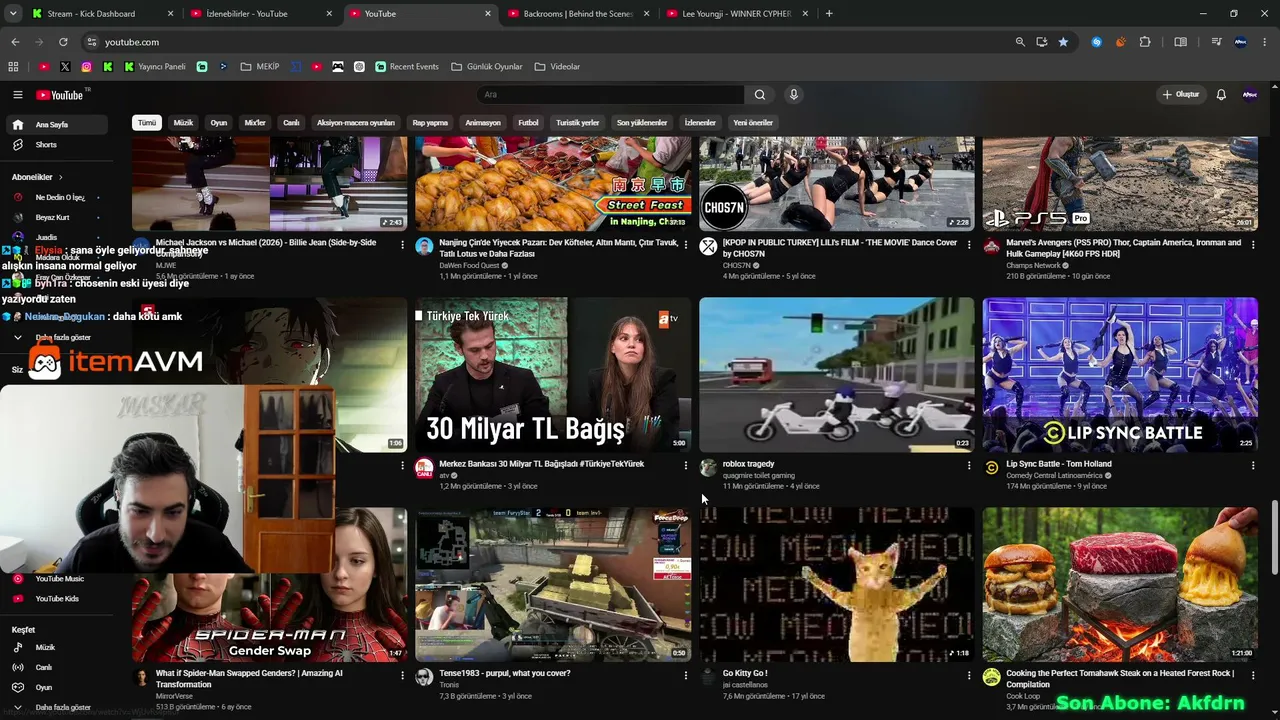Open the tab search dropdown arrow

[x=15, y=14]
